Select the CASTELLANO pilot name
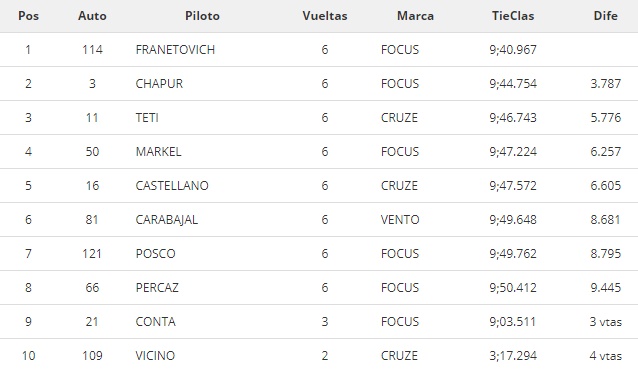Screen dimensions: 638x381 pyautogui.click(x=172, y=186)
